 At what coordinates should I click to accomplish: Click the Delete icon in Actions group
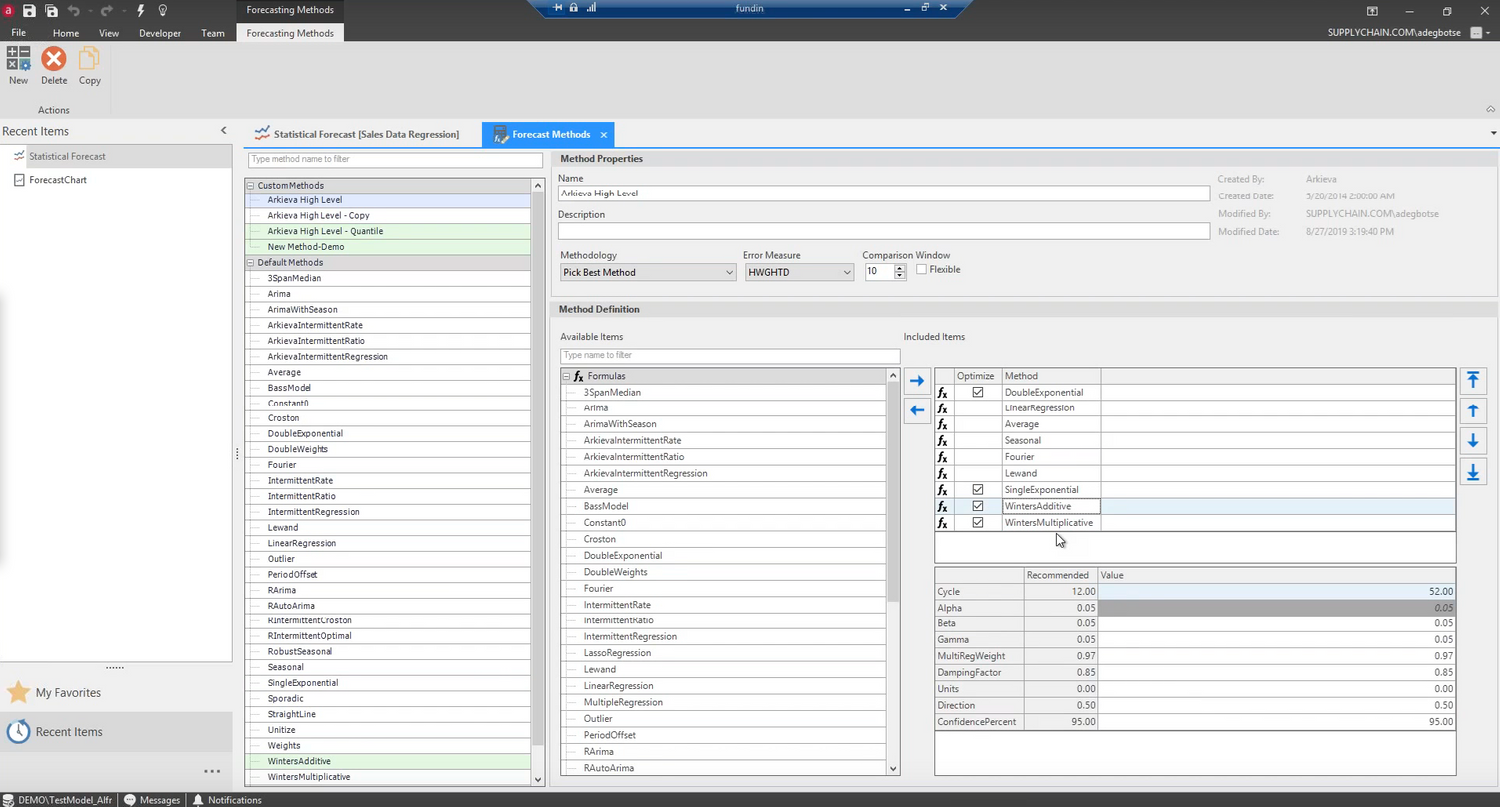(54, 59)
